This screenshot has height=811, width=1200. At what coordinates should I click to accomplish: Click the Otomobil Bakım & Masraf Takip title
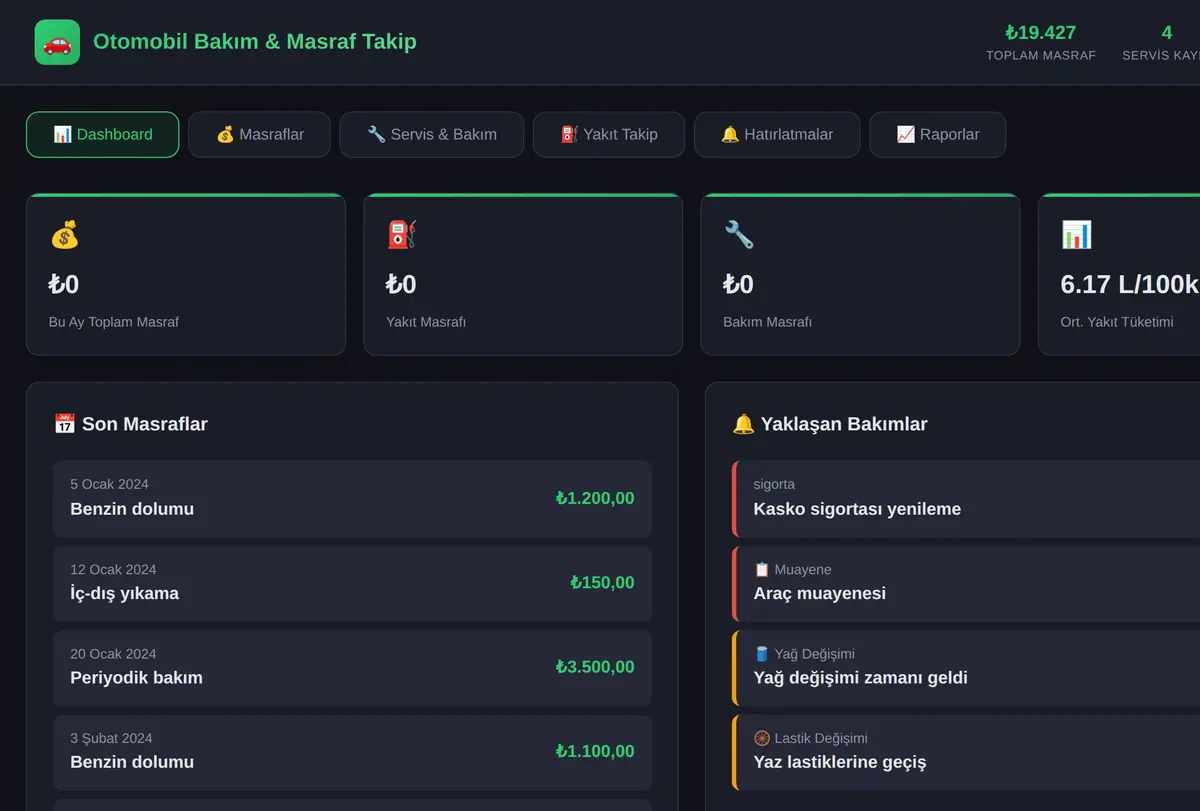[255, 42]
